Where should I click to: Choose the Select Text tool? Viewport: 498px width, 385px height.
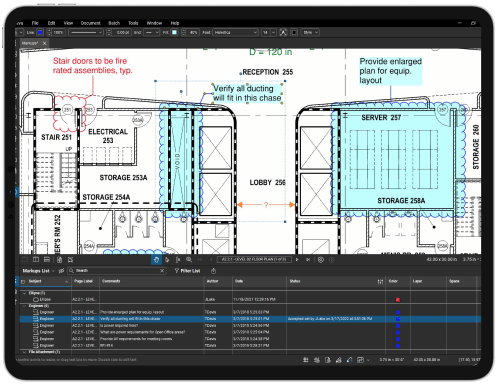[x=178, y=260]
